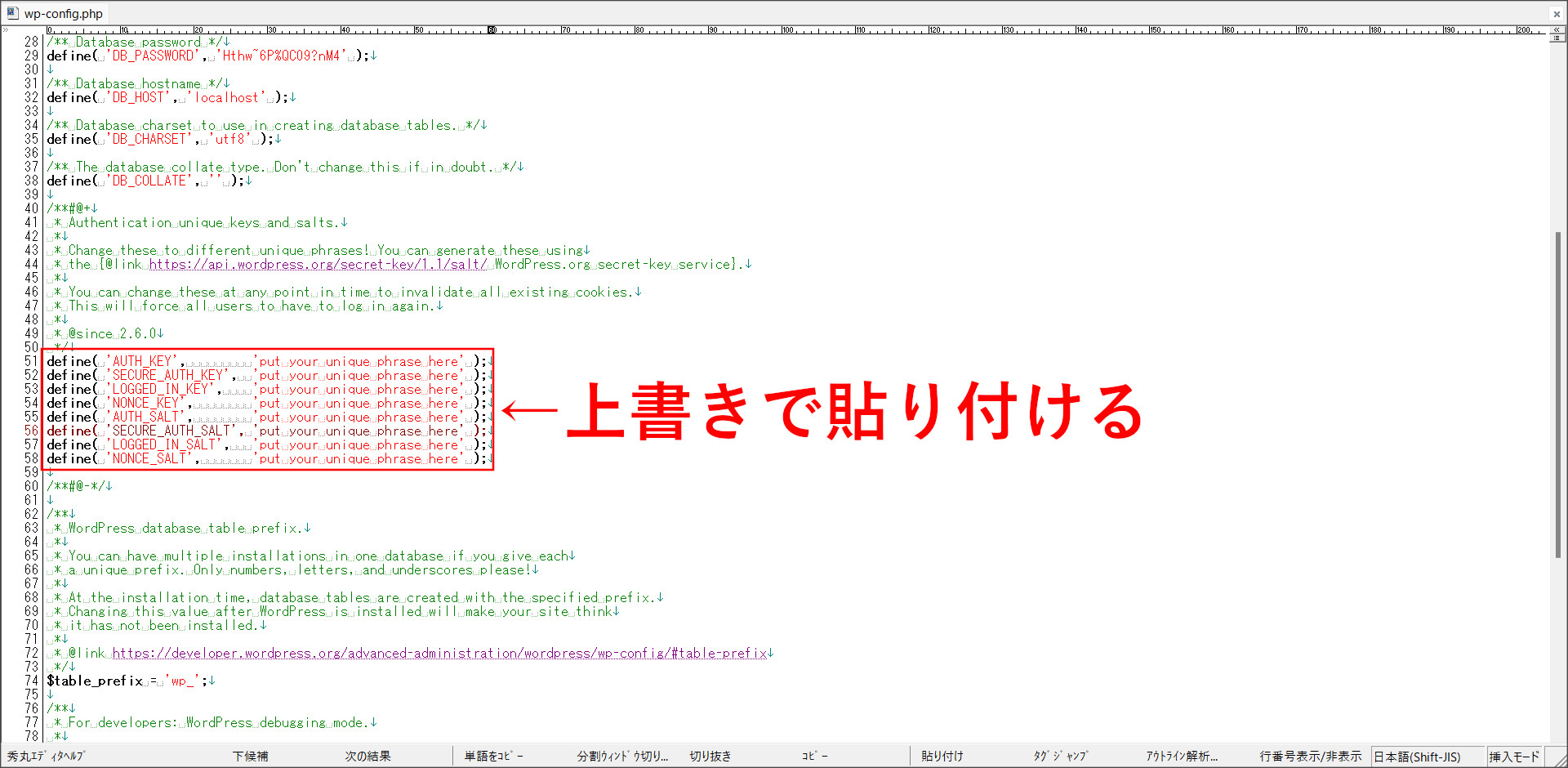
Task: Expand the left panel with the » arrow
Action: pyautogui.click(x=6, y=29)
